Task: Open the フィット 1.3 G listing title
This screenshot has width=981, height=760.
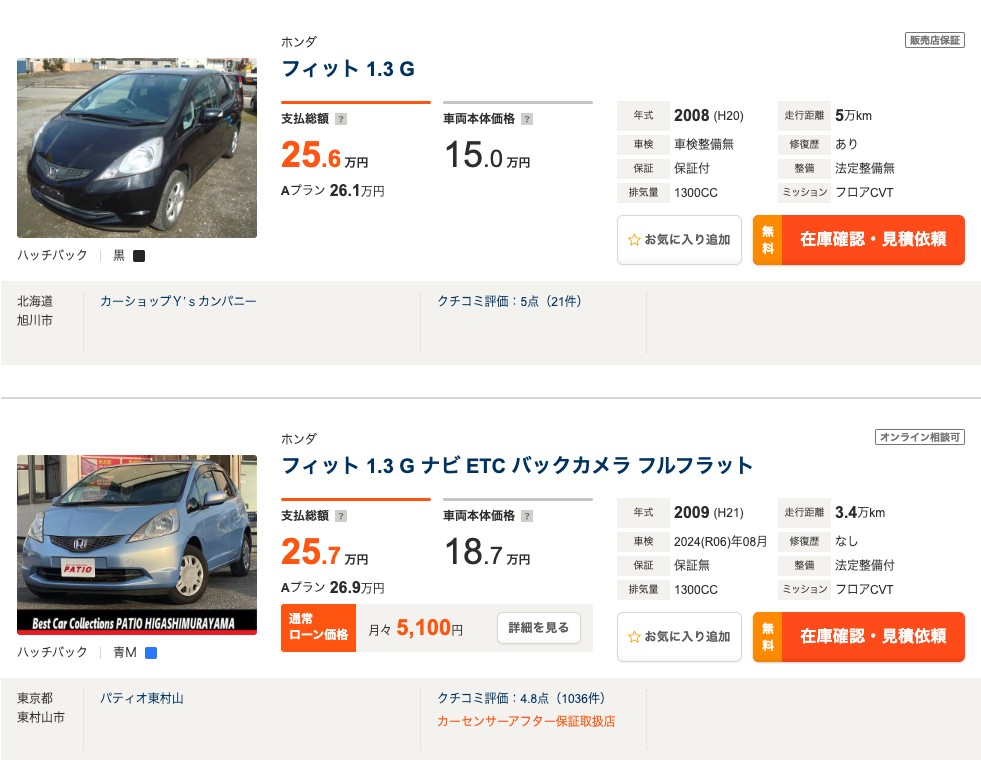Action: click(x=348, y=69)
